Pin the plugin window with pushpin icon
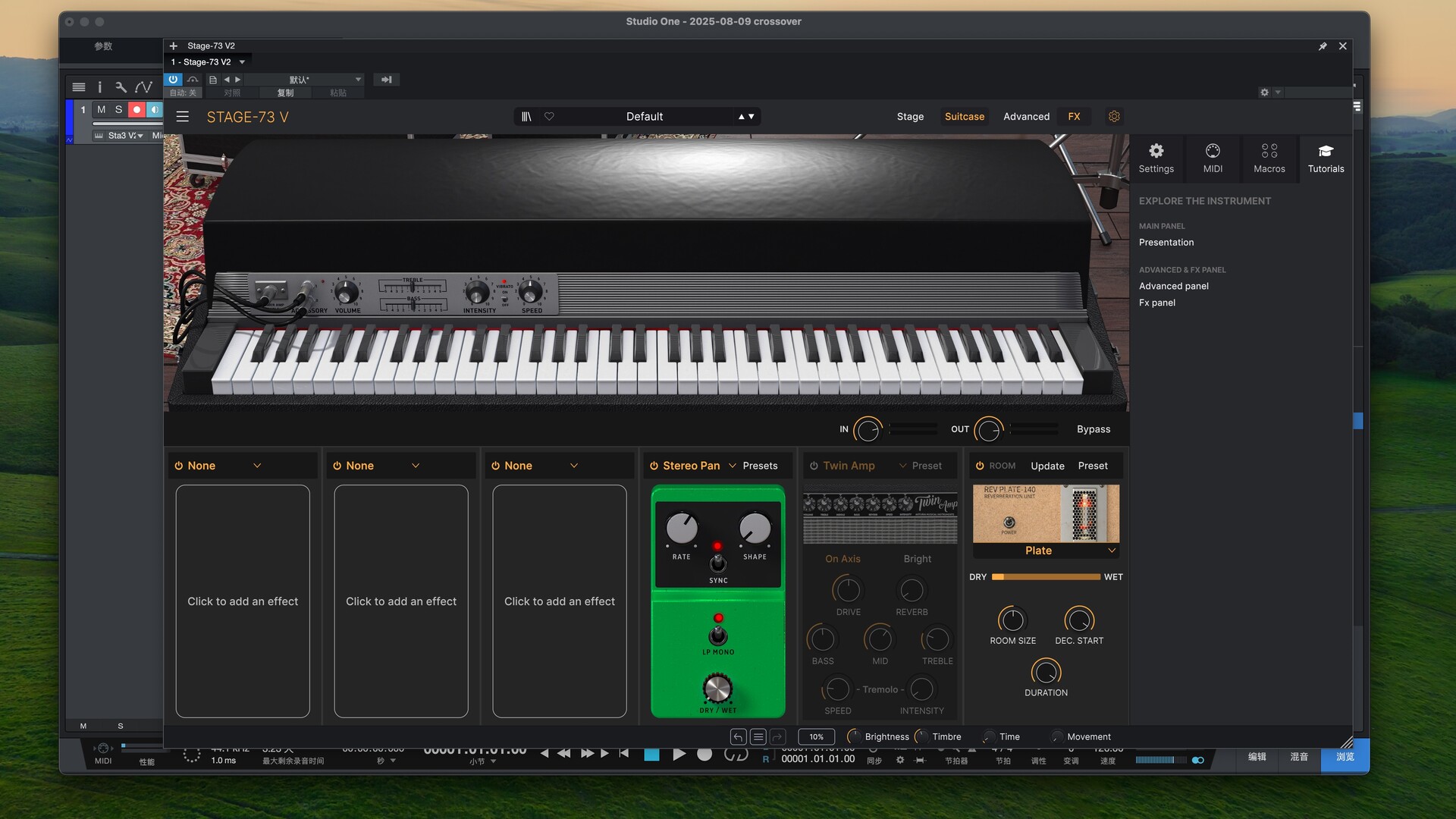The image size is (1456, 819). (x=1323, y=46)
